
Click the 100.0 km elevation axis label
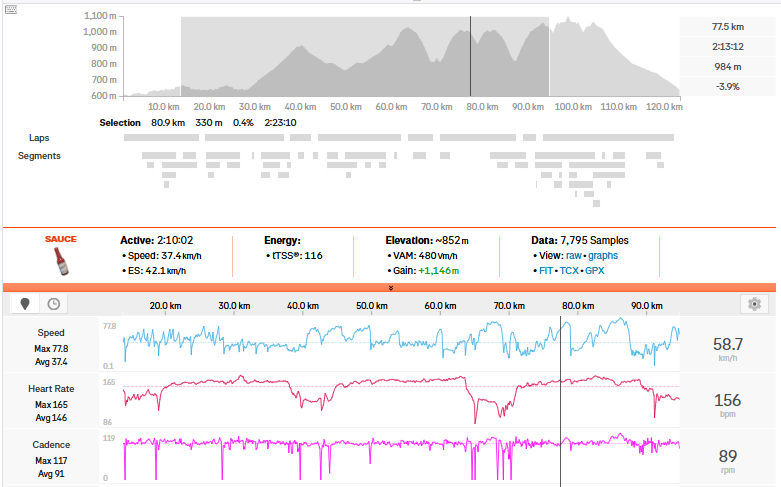tap(573, 107)
